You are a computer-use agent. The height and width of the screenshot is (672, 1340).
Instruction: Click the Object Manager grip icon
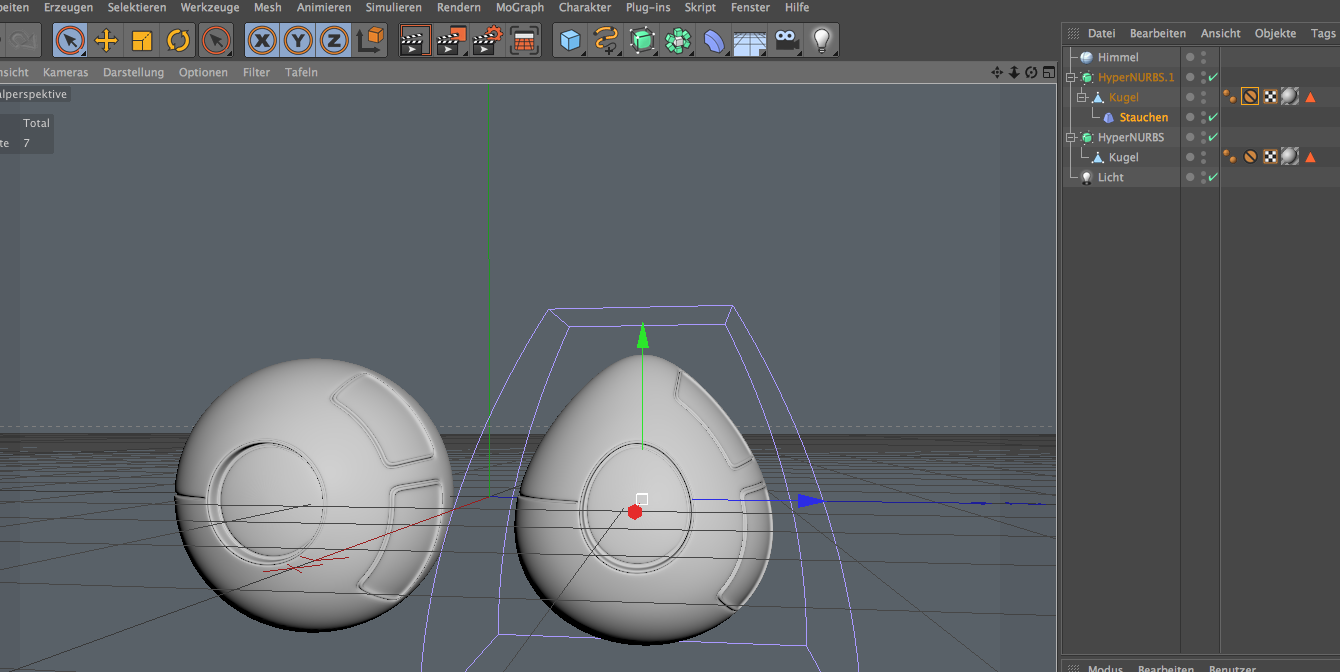1074,33
